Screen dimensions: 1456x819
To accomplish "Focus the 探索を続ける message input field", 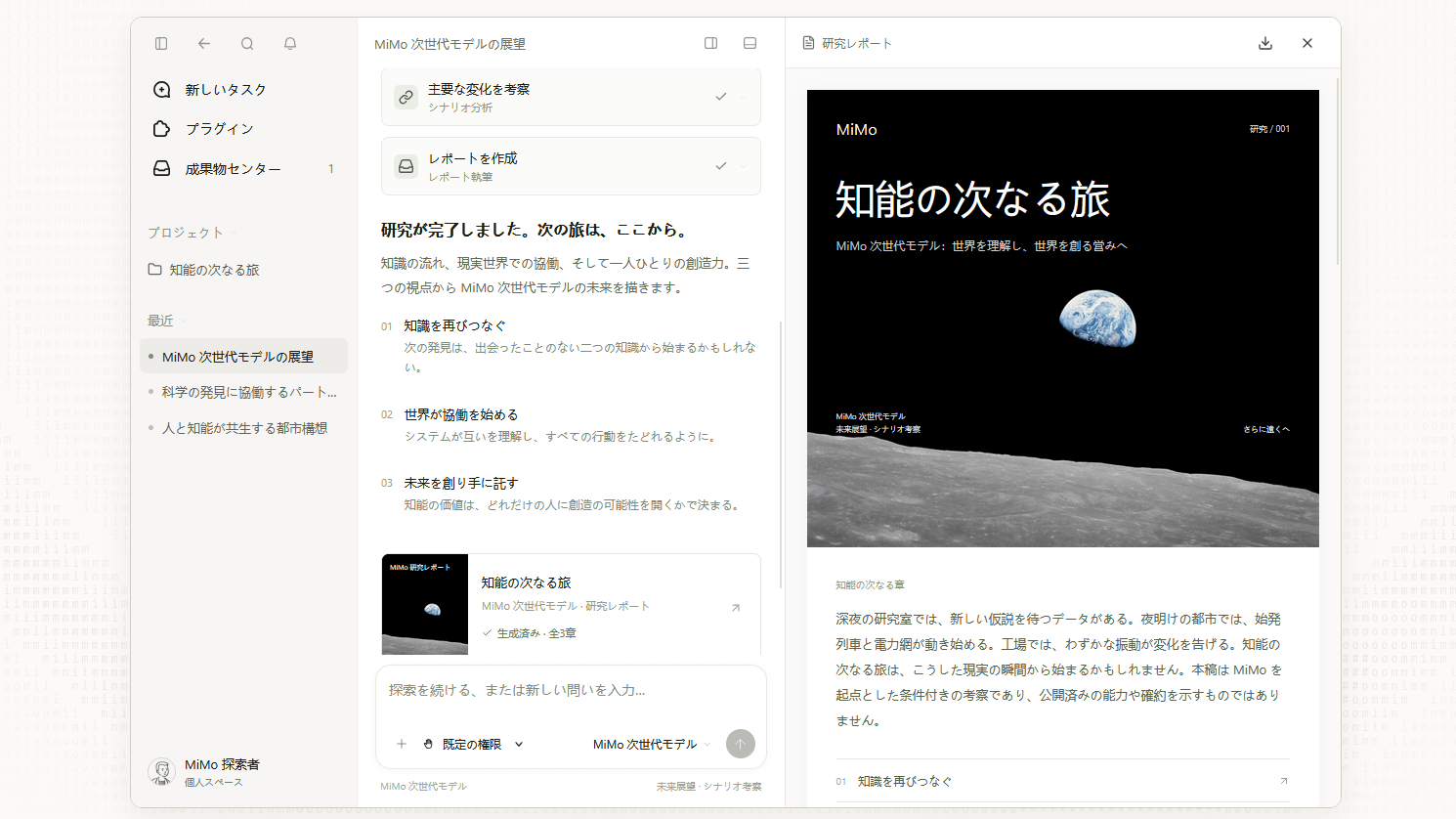I will click(x=571, y=690).
